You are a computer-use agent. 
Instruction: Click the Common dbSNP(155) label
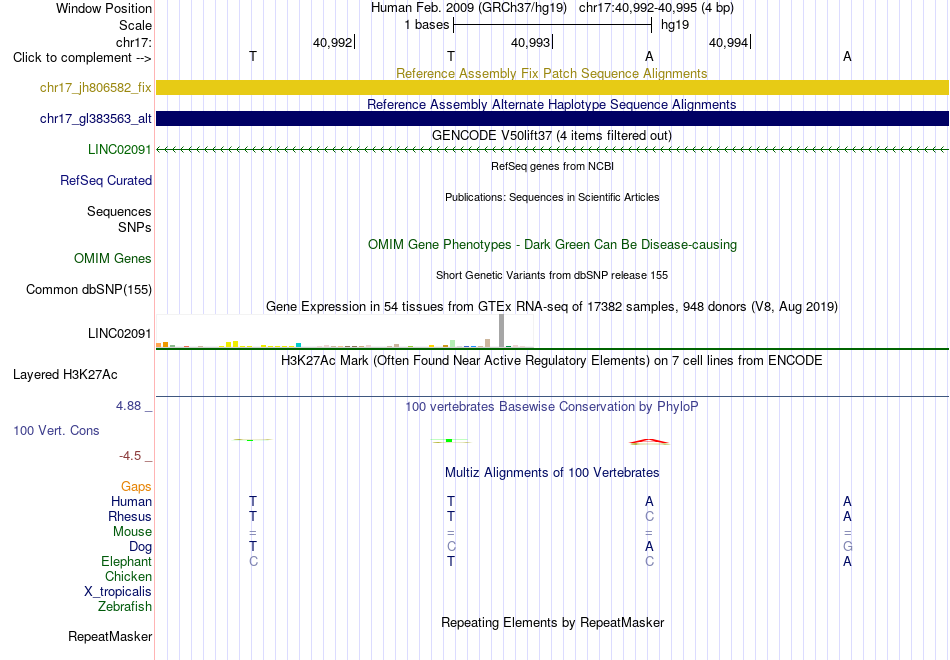pos(89,290)
